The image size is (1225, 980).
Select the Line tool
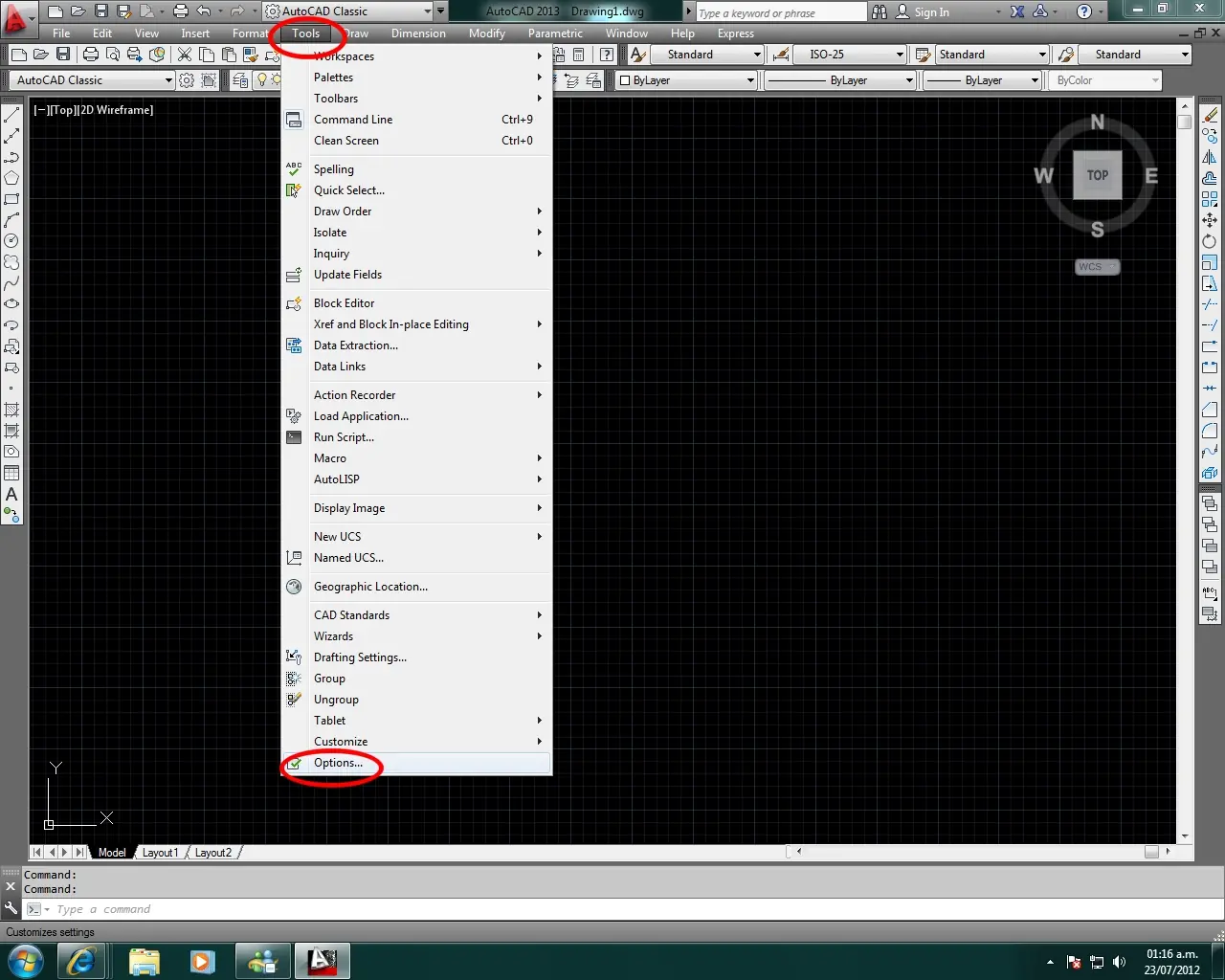11,117
